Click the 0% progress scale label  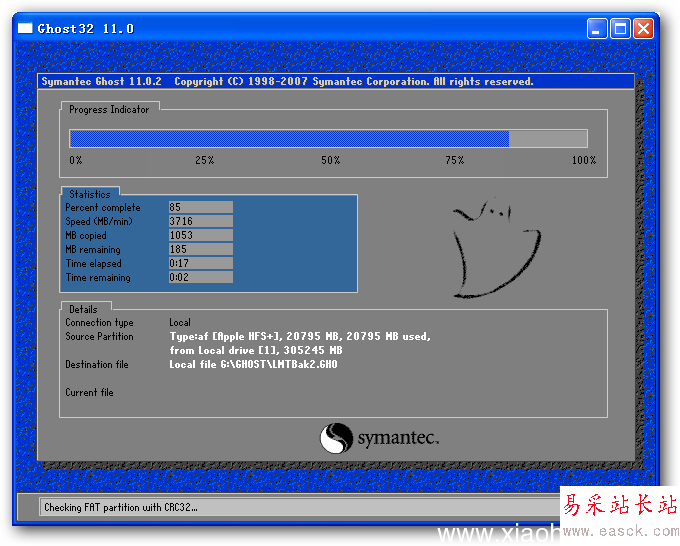pos(75,160)
